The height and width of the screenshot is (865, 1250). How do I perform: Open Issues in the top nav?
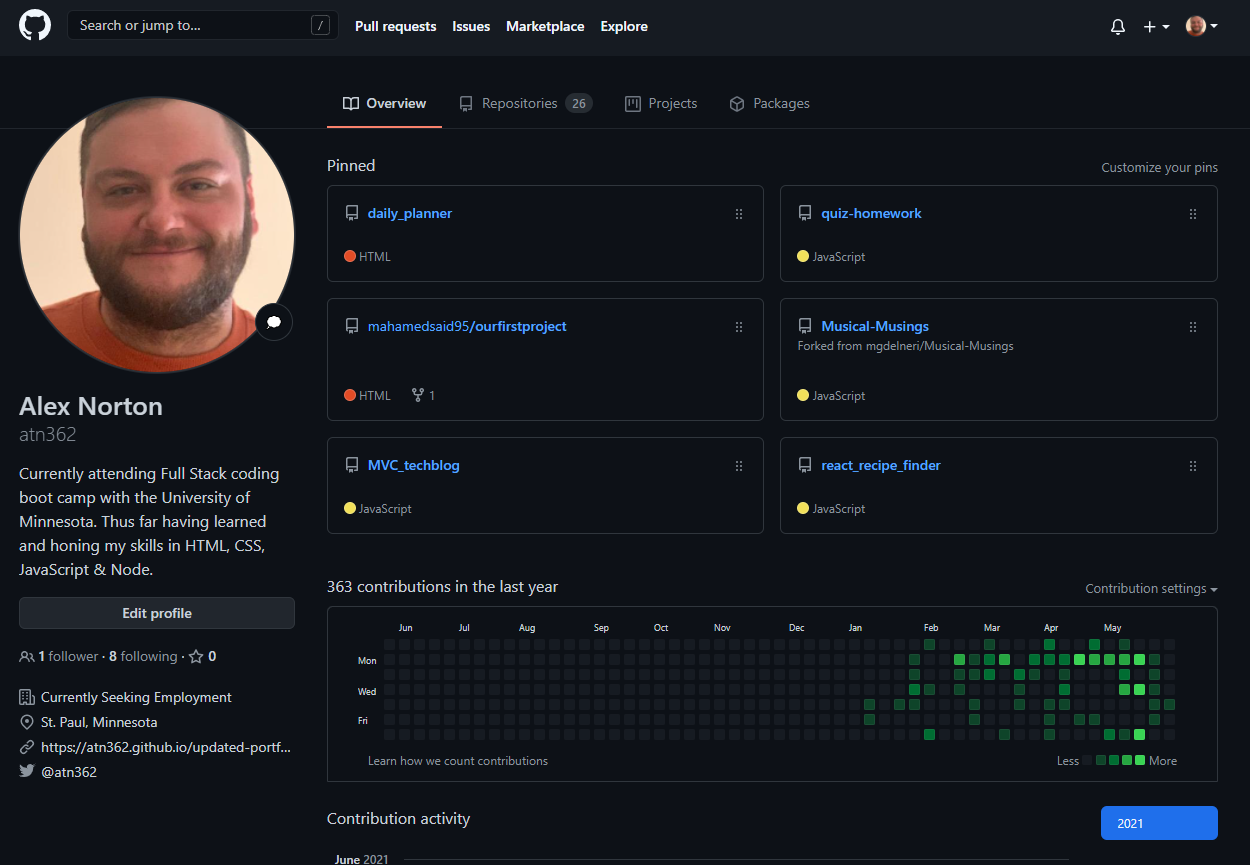coord(471,27)
